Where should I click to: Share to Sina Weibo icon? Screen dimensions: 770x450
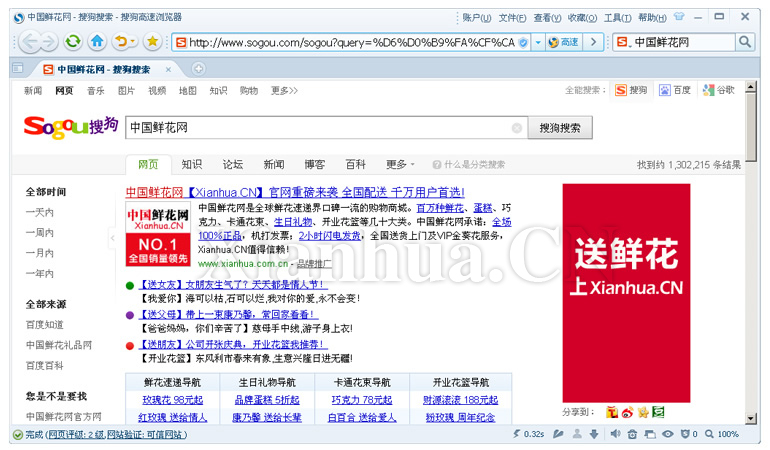click(627, 412)
